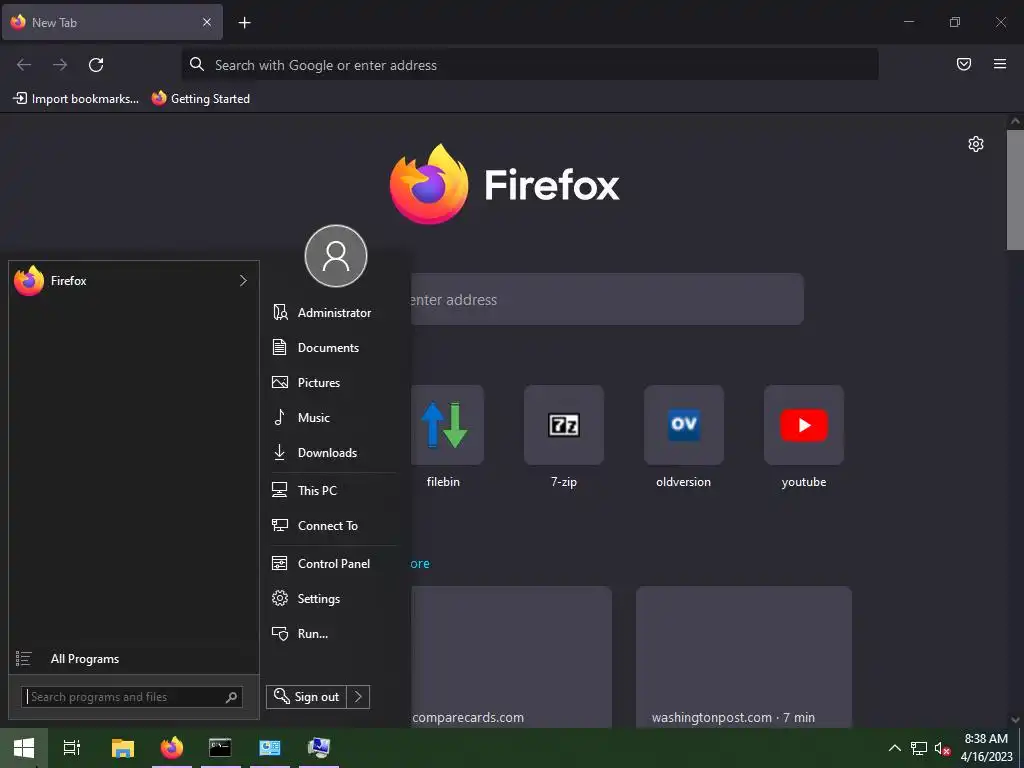Click the Windows Start button

[x=24, y=748]
